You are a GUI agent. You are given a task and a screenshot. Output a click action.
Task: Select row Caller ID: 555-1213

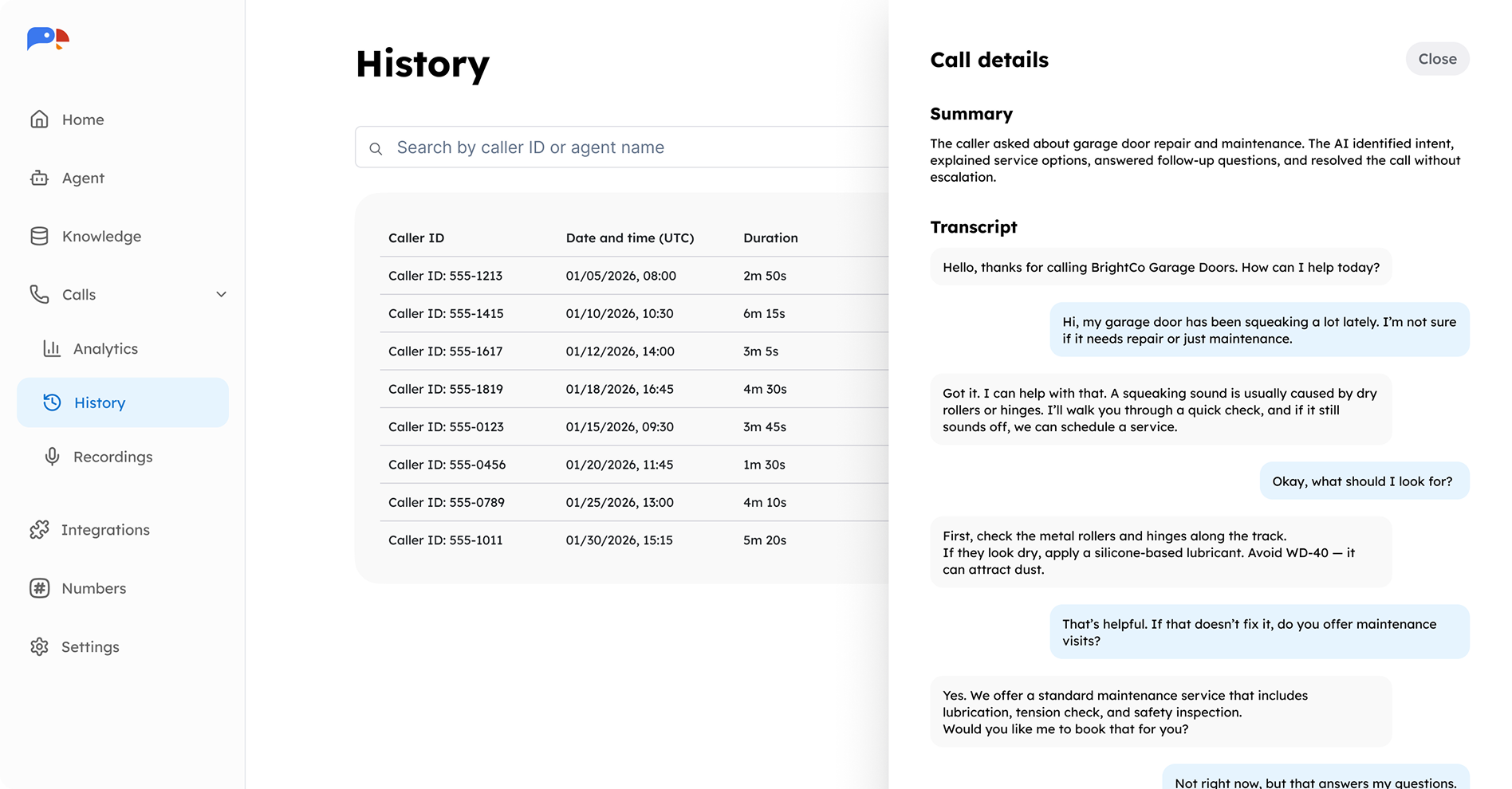pyautogui.click(x=634, y=276)
